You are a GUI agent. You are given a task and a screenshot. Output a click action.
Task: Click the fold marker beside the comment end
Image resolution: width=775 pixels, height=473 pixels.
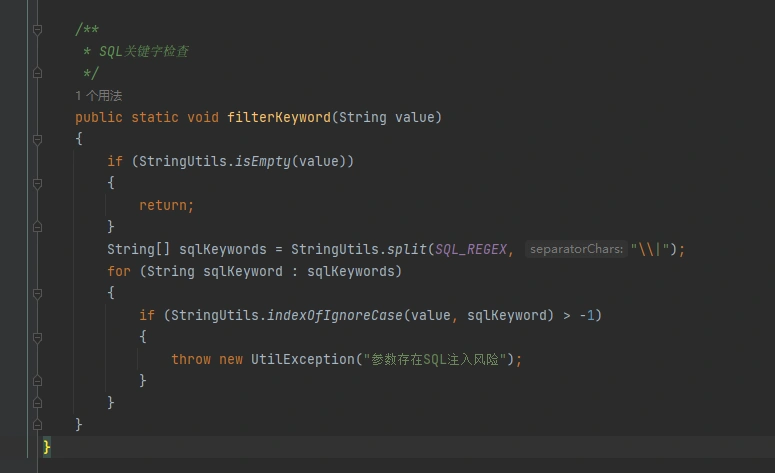pos(37,73)
